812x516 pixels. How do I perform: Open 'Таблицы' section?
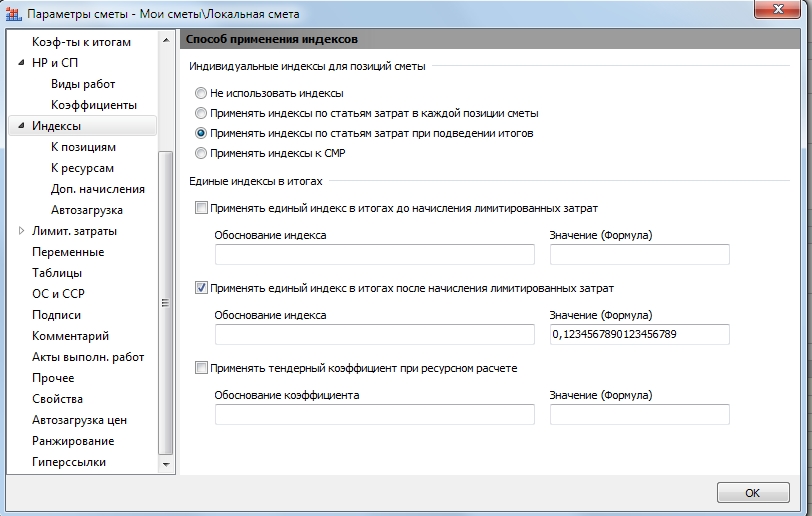(x=57, y=273)
